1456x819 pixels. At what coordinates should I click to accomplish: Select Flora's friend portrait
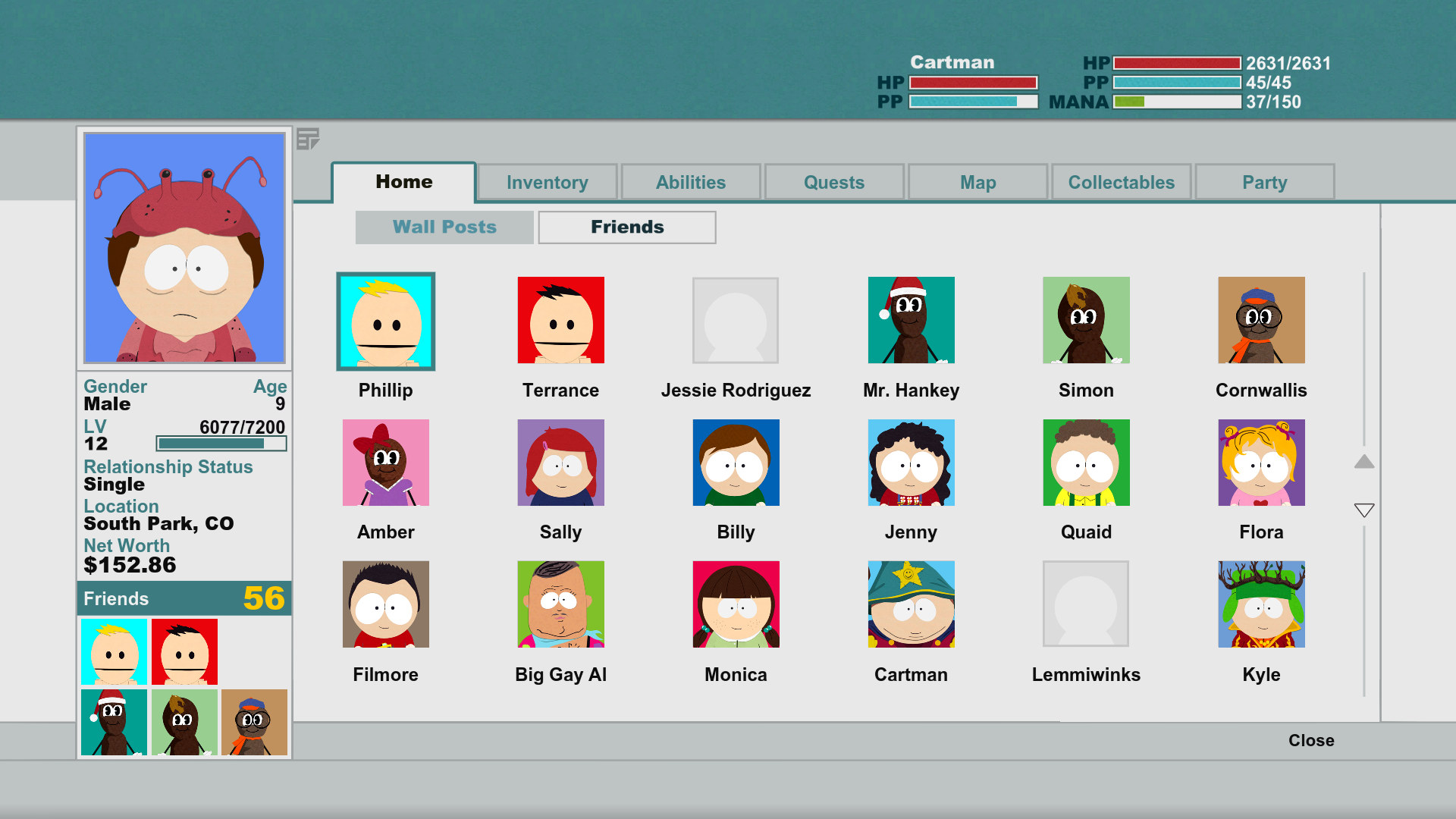pos(1261,463)
